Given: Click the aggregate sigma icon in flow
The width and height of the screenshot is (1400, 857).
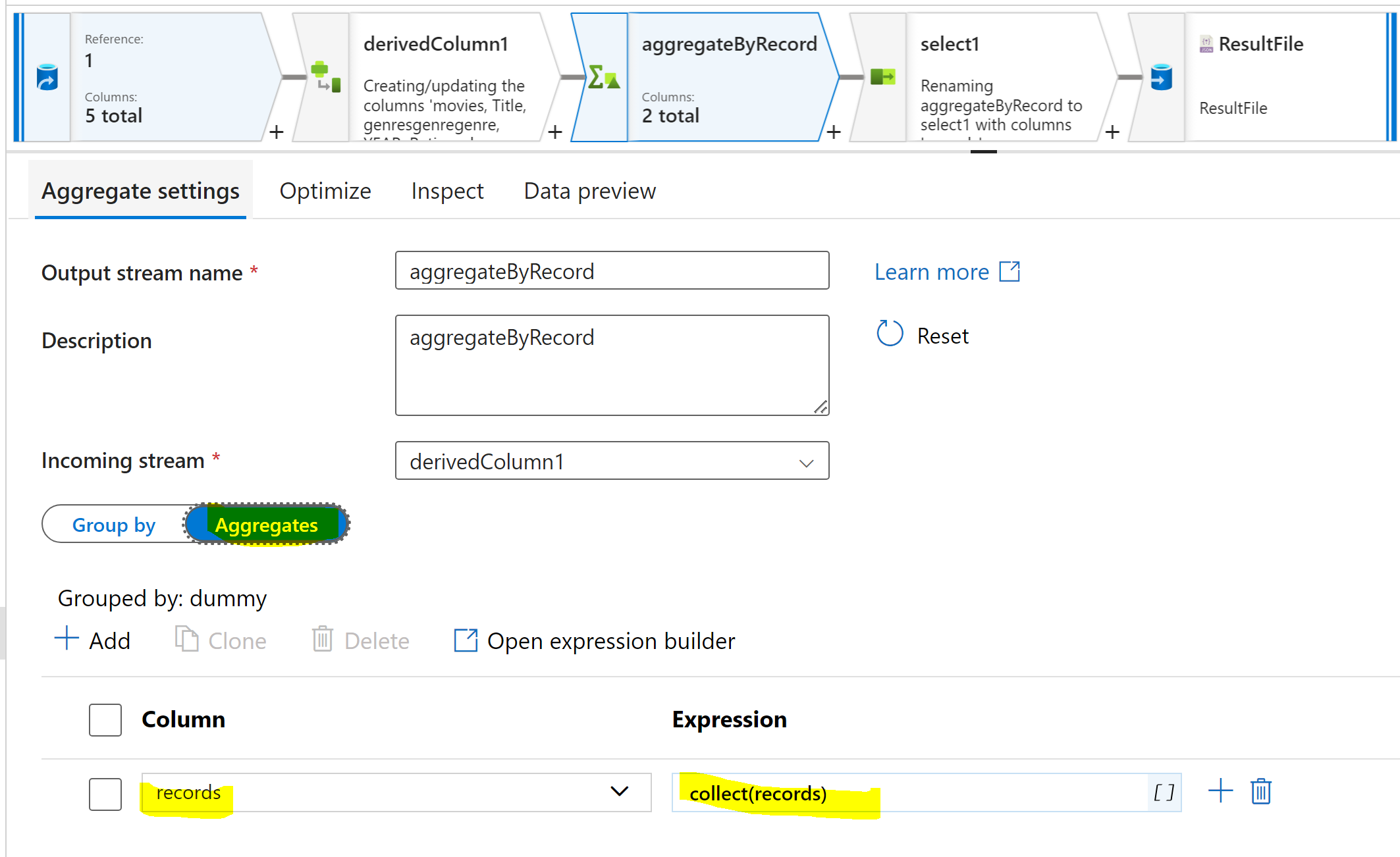Looking at the screenshot, I should tap(603, 77).
